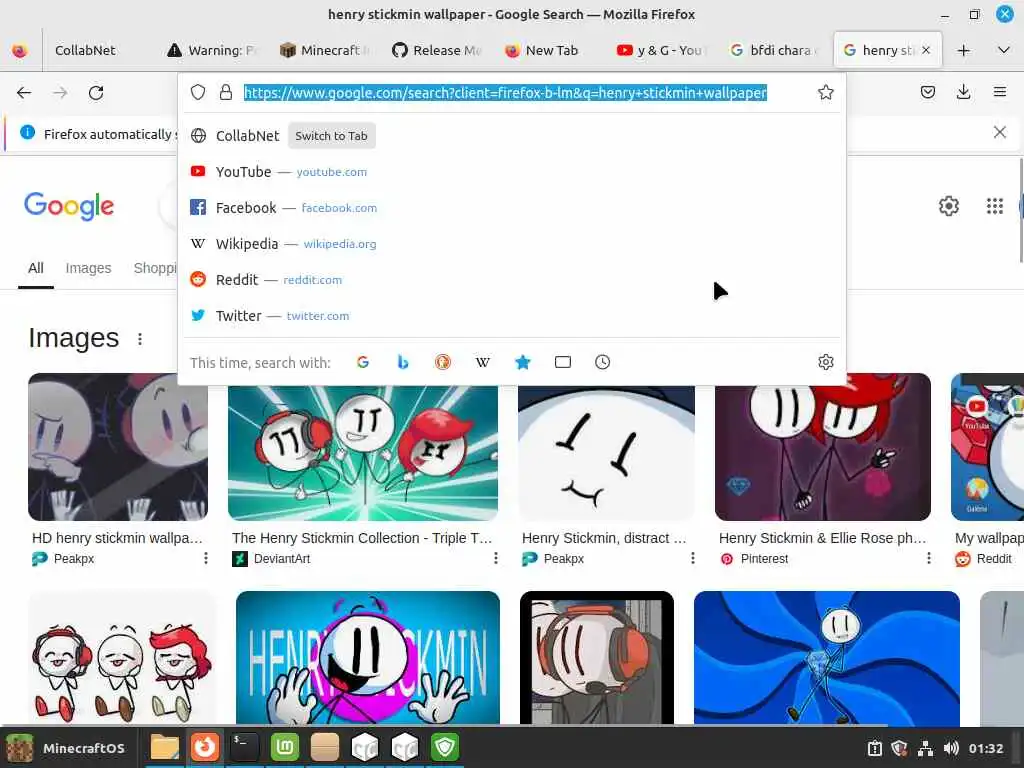Open Linux Mint icon in taskbar

click(285, 747)
